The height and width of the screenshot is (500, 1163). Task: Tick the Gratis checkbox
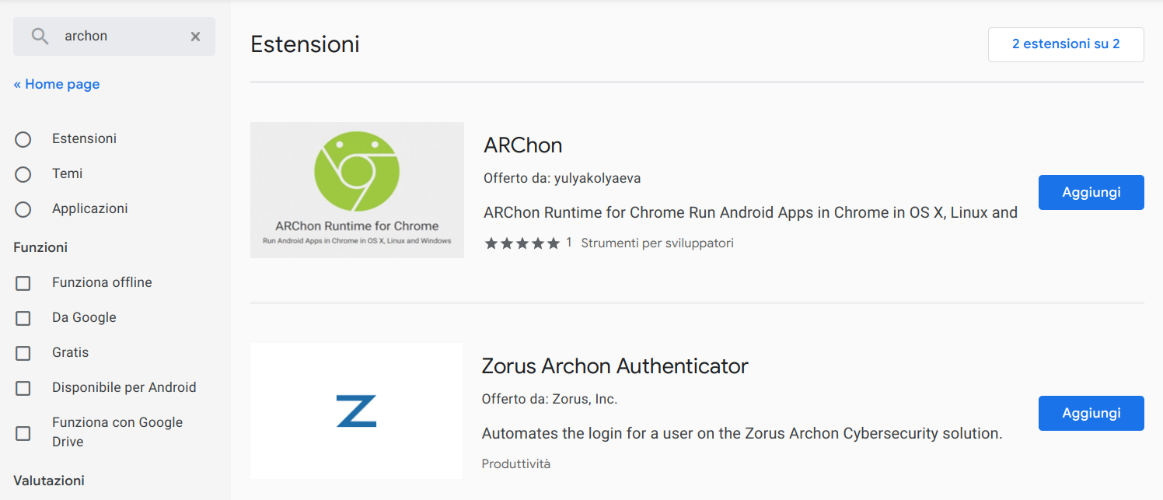(x=23, y=352)
